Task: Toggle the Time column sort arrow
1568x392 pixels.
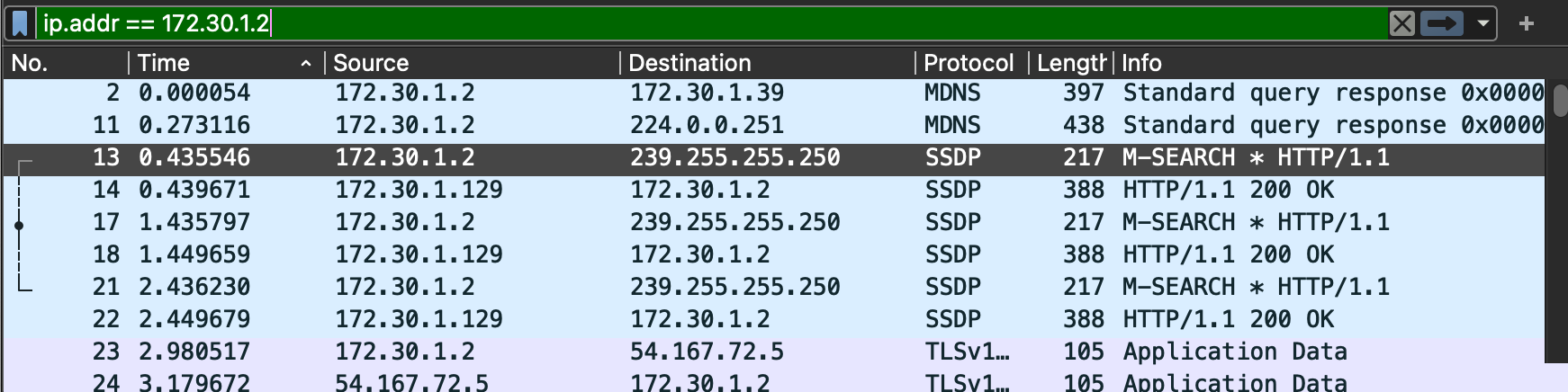Action: (306, 63)
